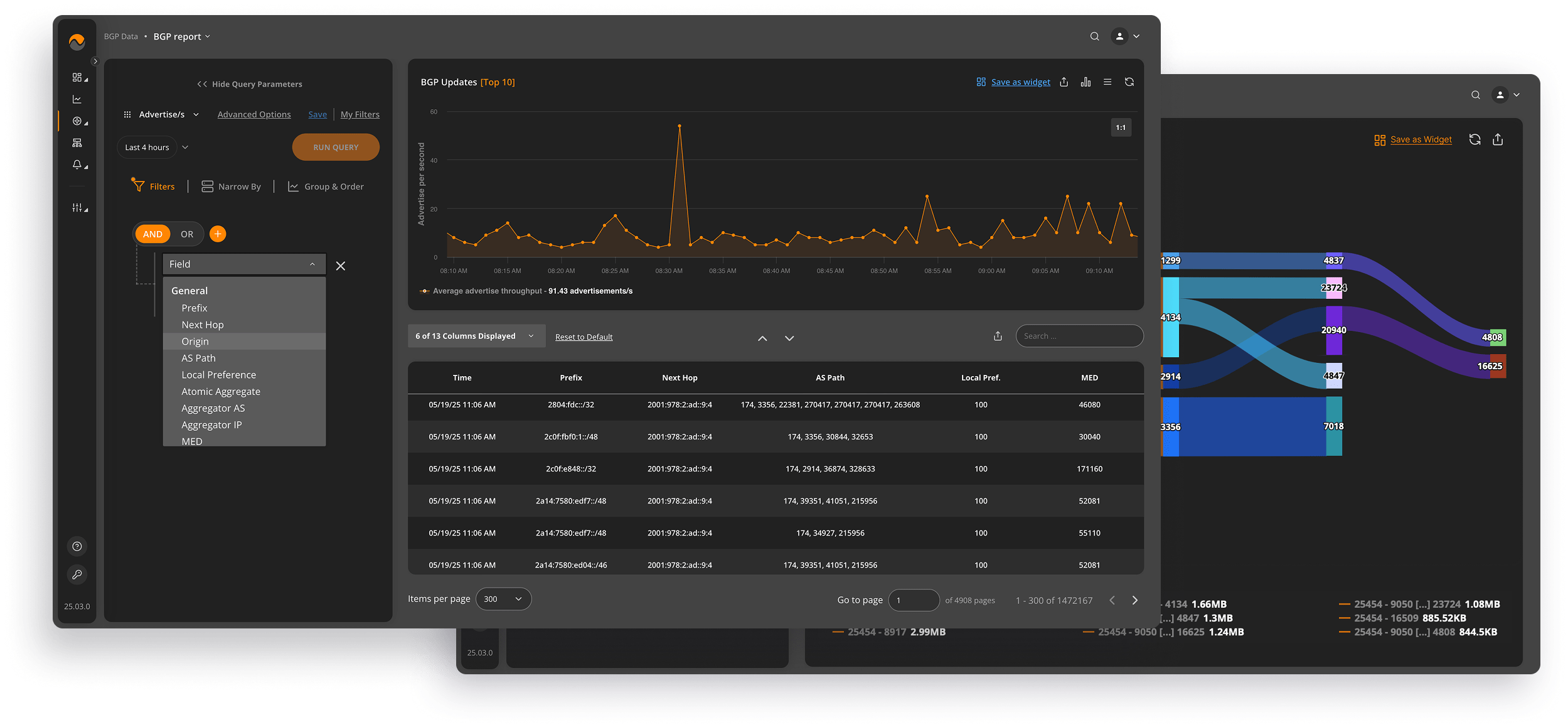
Task: Expand the table with down chevron
Action: [789, 338]
